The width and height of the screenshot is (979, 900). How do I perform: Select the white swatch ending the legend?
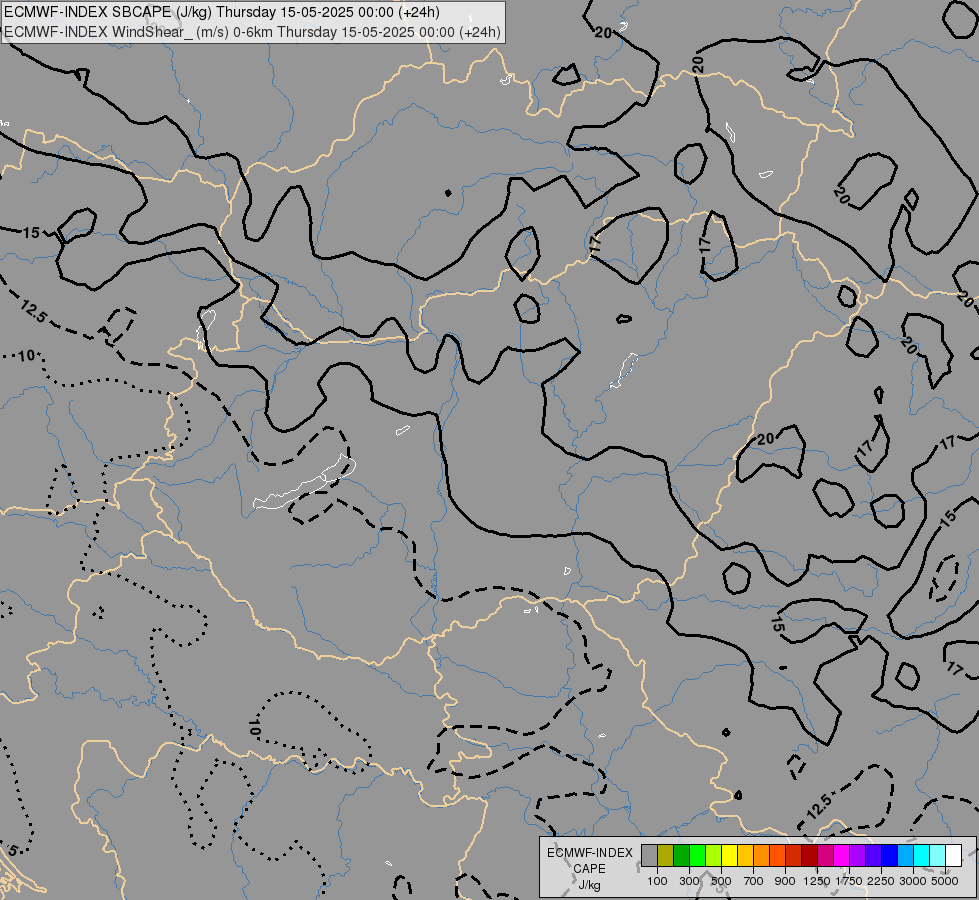[x=954, y=855]
